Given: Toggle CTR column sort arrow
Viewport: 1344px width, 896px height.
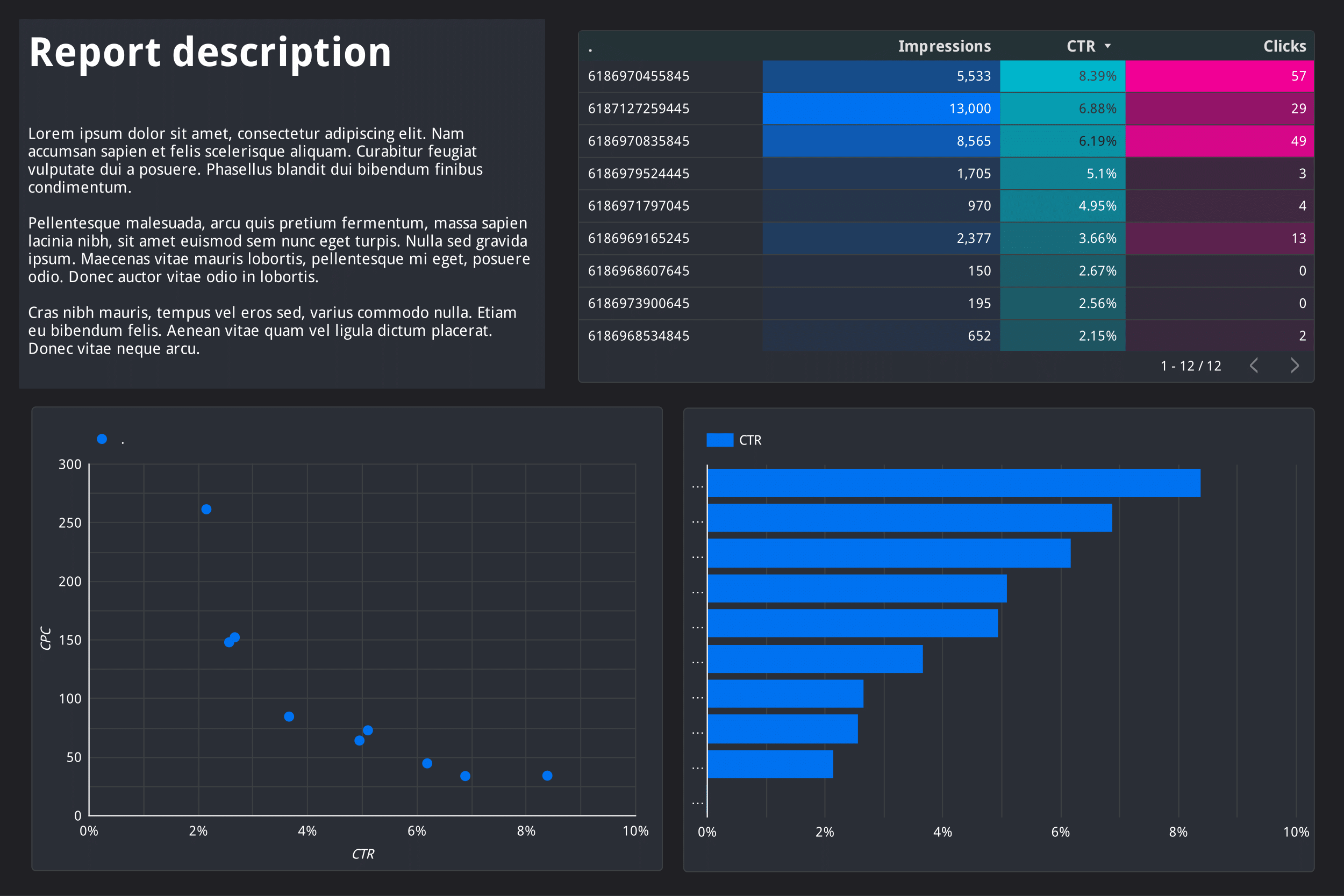Looking at the screenshot, I should pos(1107,46).
